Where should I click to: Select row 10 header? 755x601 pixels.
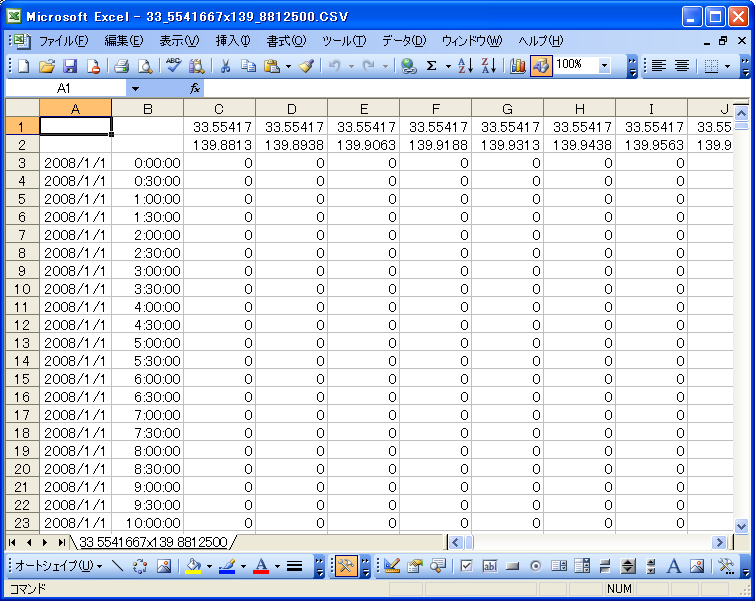[x=22, y=289]
